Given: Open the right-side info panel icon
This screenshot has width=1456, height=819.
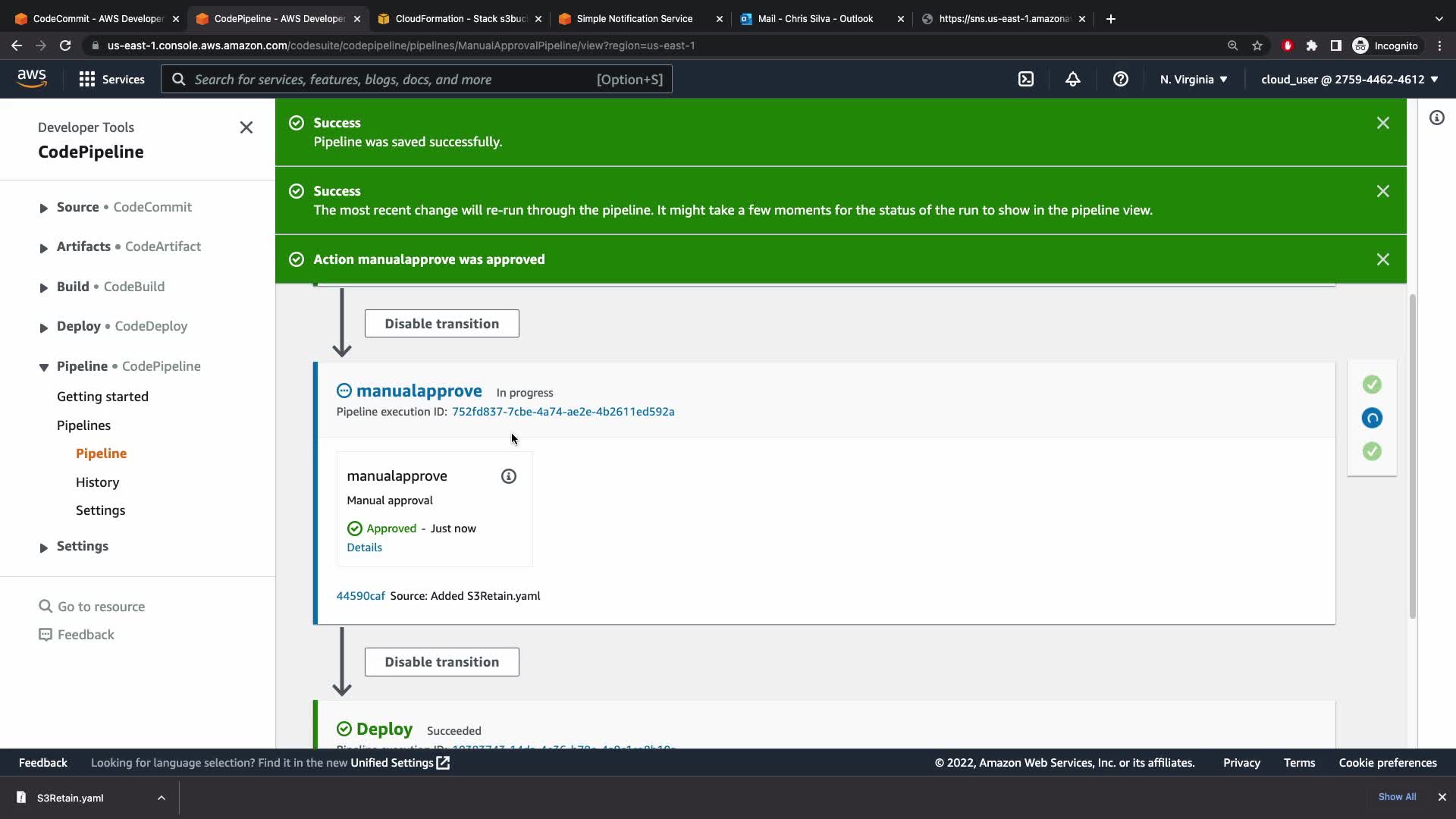Looking at the screenshot, I should 1436,118.
